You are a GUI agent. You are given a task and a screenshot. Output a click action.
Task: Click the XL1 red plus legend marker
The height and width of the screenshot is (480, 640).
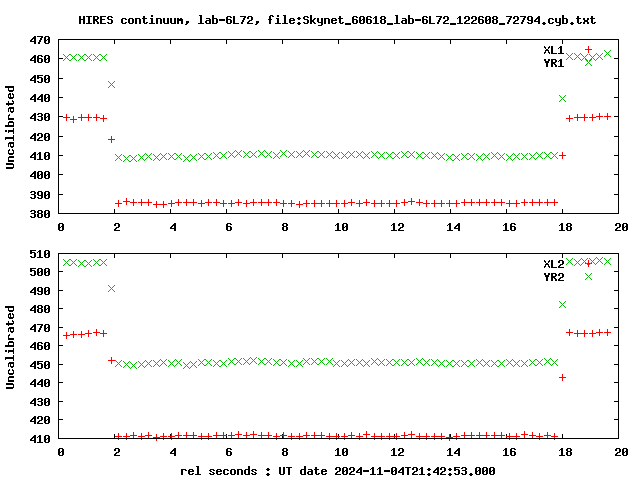pos(589,49)
